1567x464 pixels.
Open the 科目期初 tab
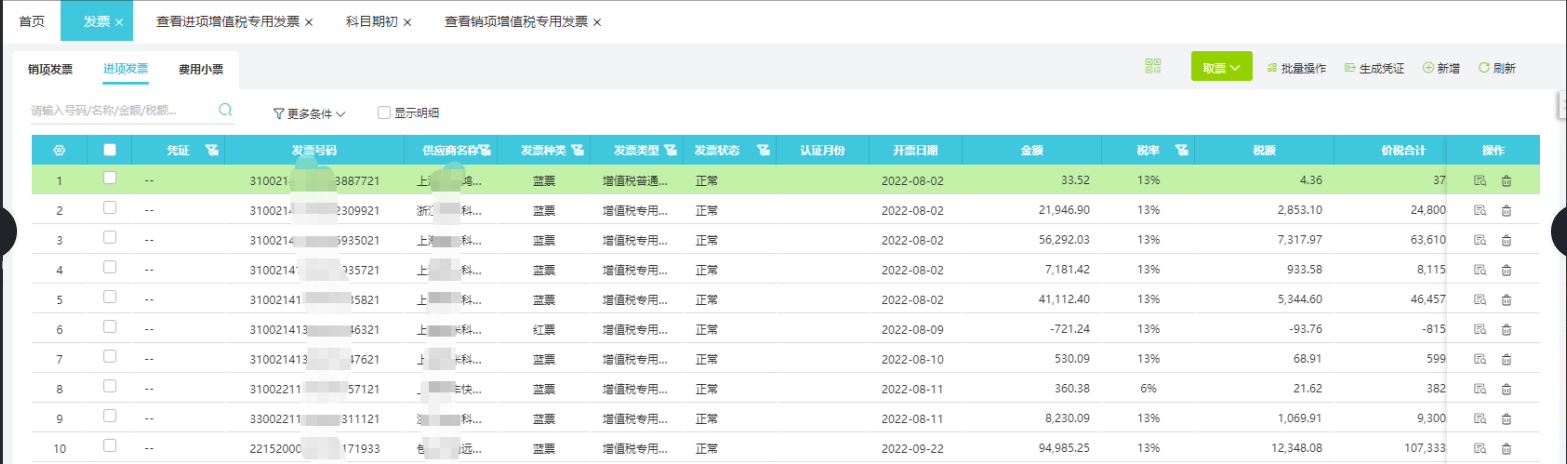372,21
